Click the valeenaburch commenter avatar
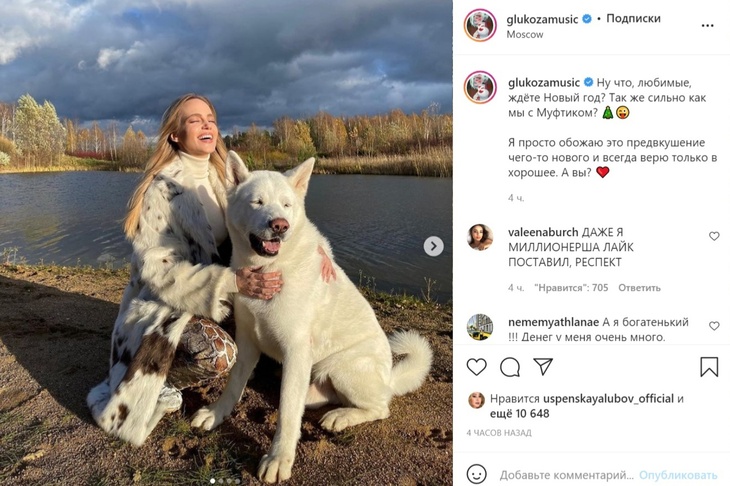The width and height of the screenshot is (730, 486). coord(480,237)
